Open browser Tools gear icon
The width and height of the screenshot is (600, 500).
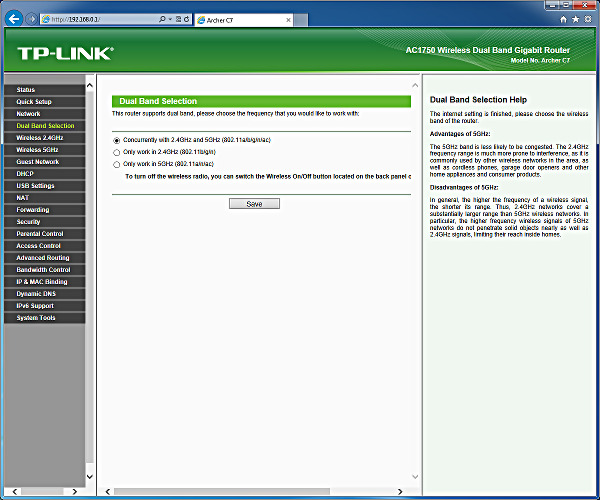588,19
